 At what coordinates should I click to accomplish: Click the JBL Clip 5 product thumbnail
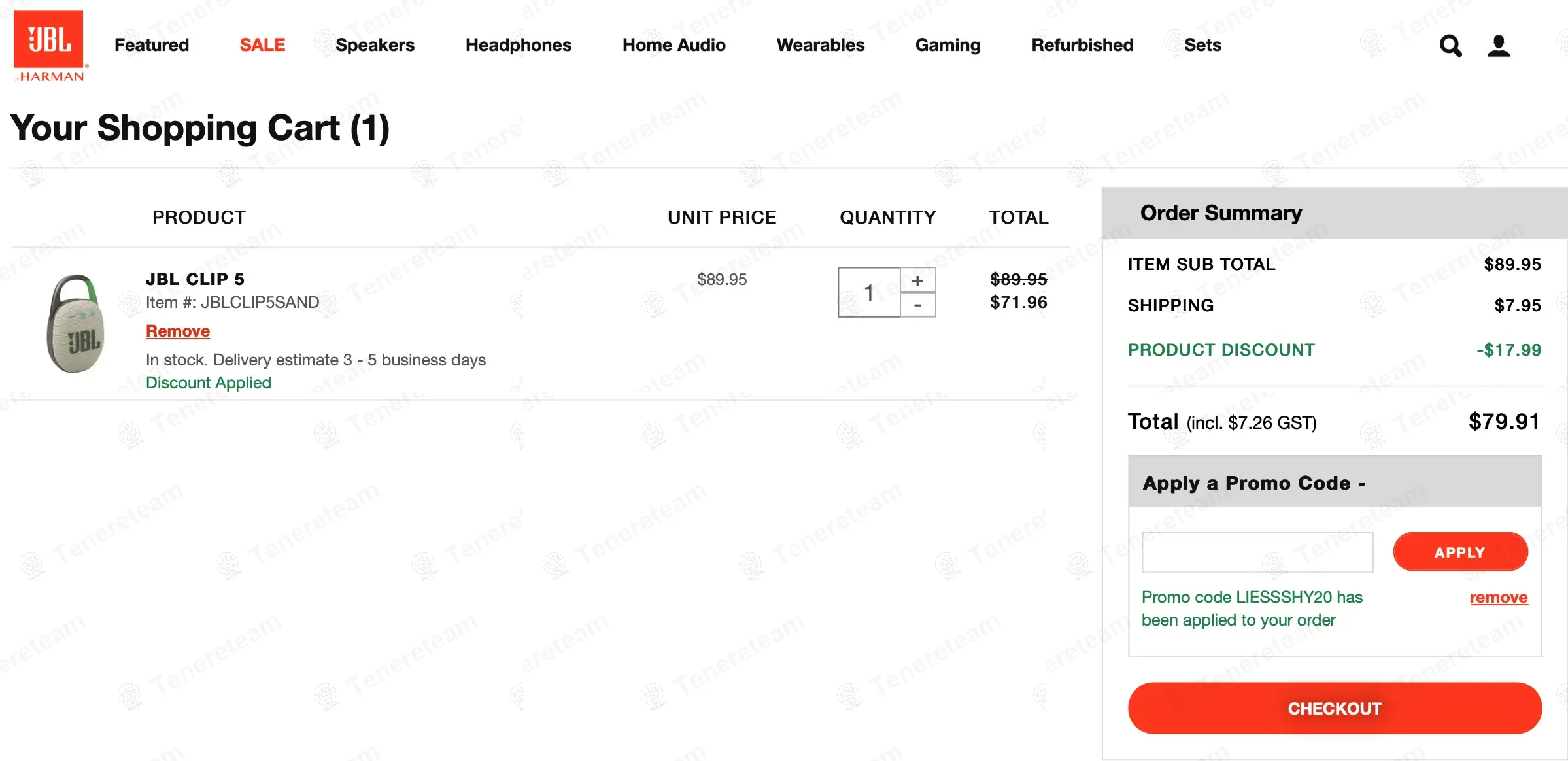pyautogui.click(x=76, y=324)
